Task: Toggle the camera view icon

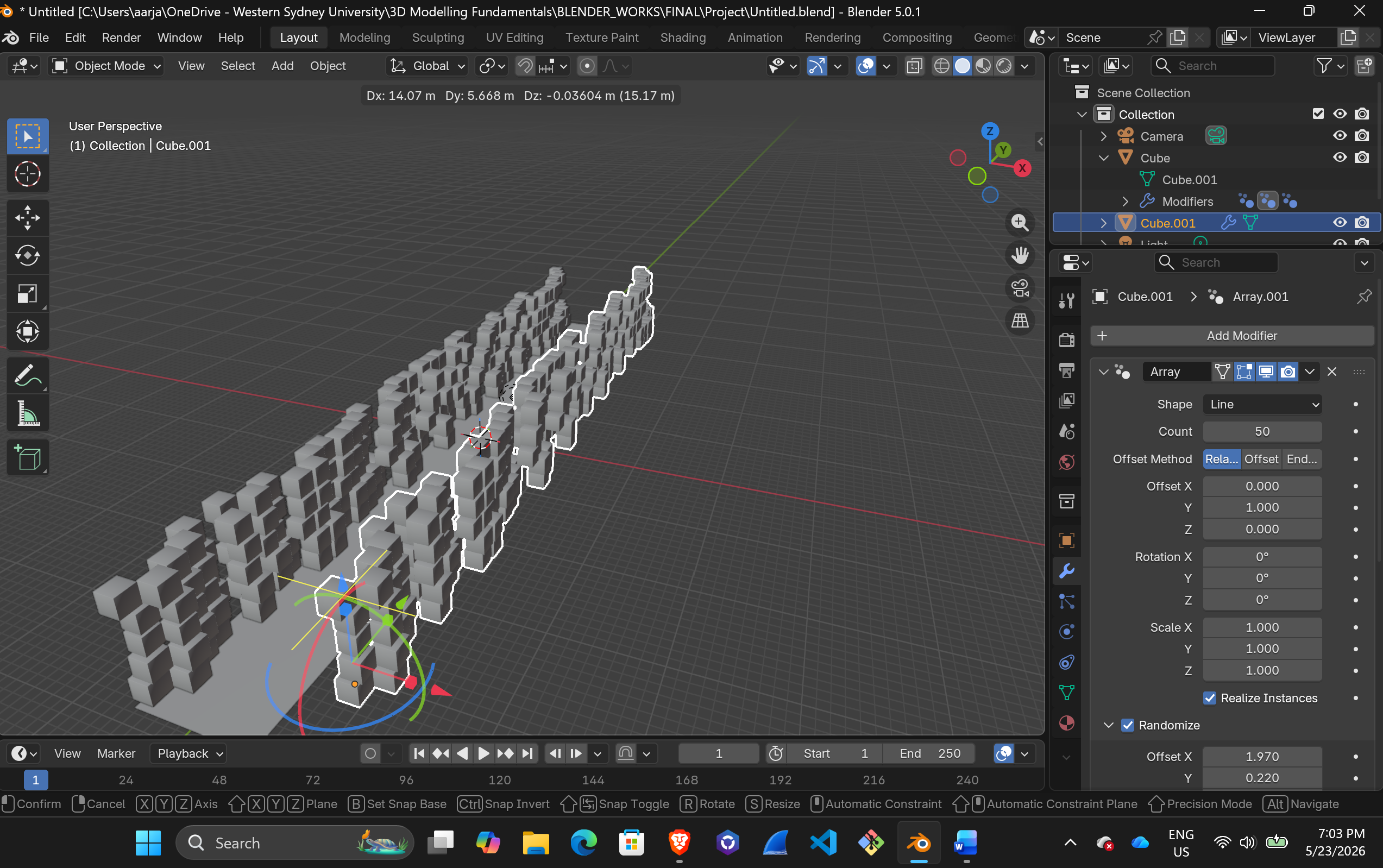Action: tap(1020, 287)
